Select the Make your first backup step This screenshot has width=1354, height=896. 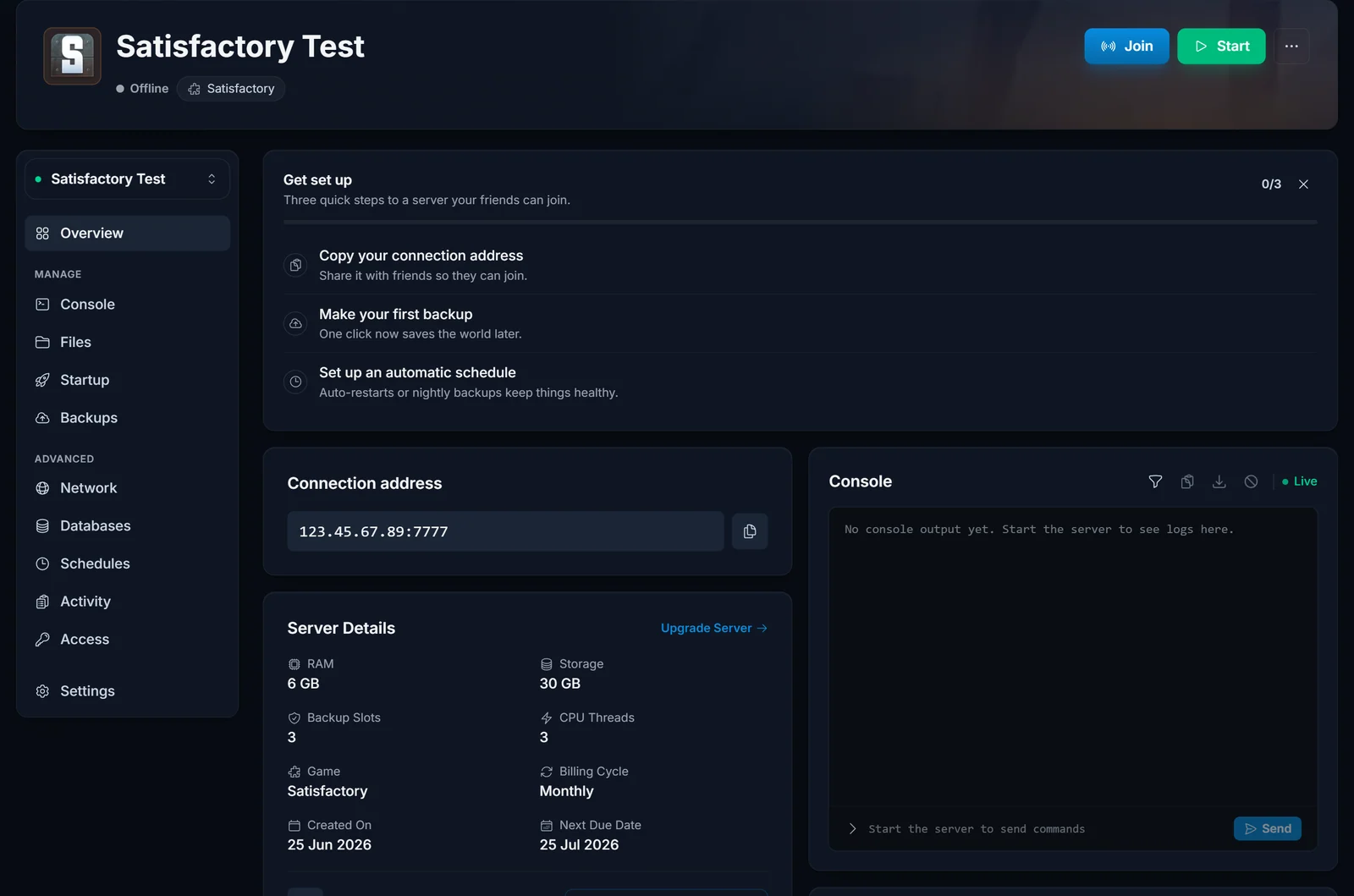point(800,323)
